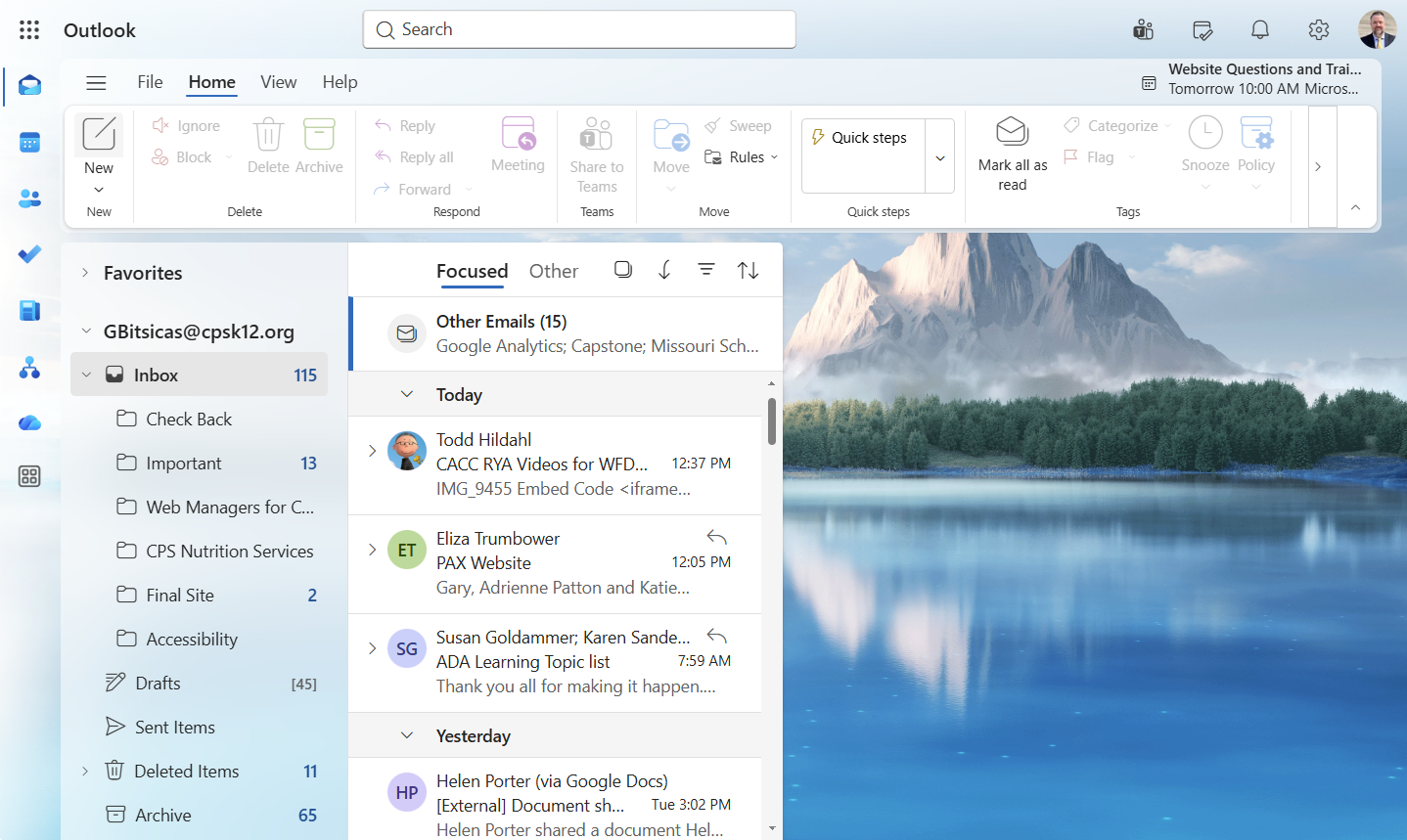Open the Filter icon in message list

point(706,270)
